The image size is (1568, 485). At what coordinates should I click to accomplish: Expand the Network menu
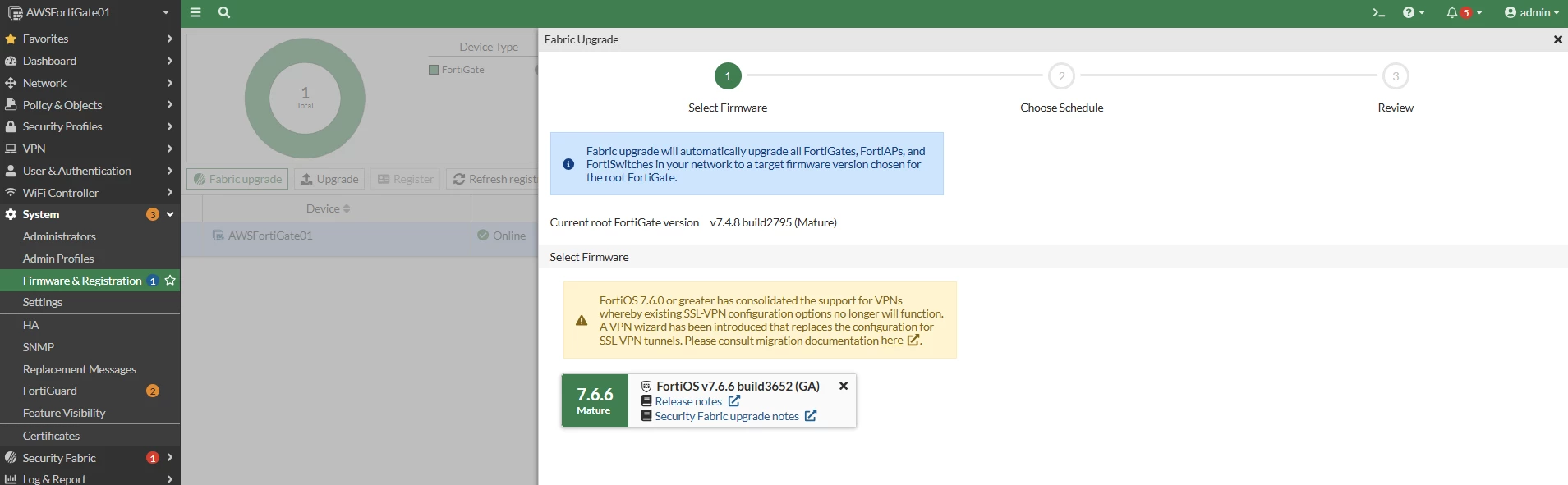pyautogui.click(x=90, y=83)
